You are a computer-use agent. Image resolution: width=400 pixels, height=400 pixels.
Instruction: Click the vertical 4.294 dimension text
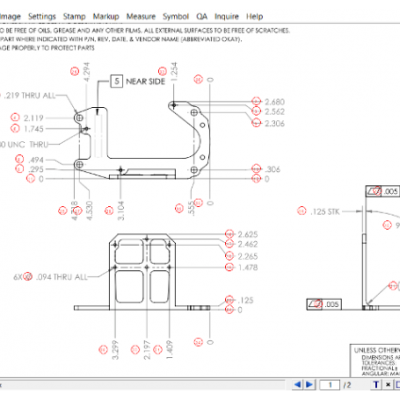tap(87, 72)
